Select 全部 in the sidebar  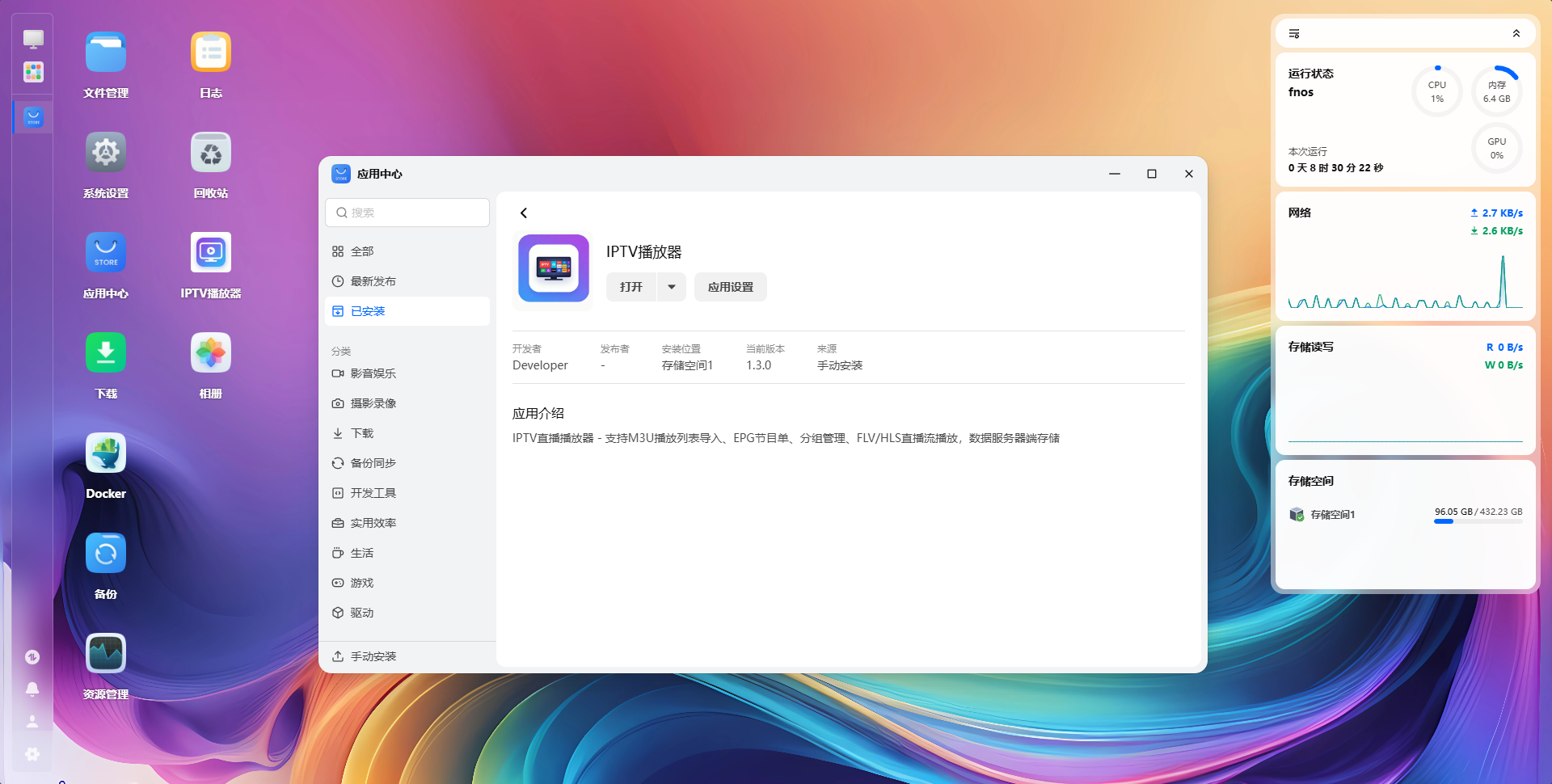tap(407, 251)
